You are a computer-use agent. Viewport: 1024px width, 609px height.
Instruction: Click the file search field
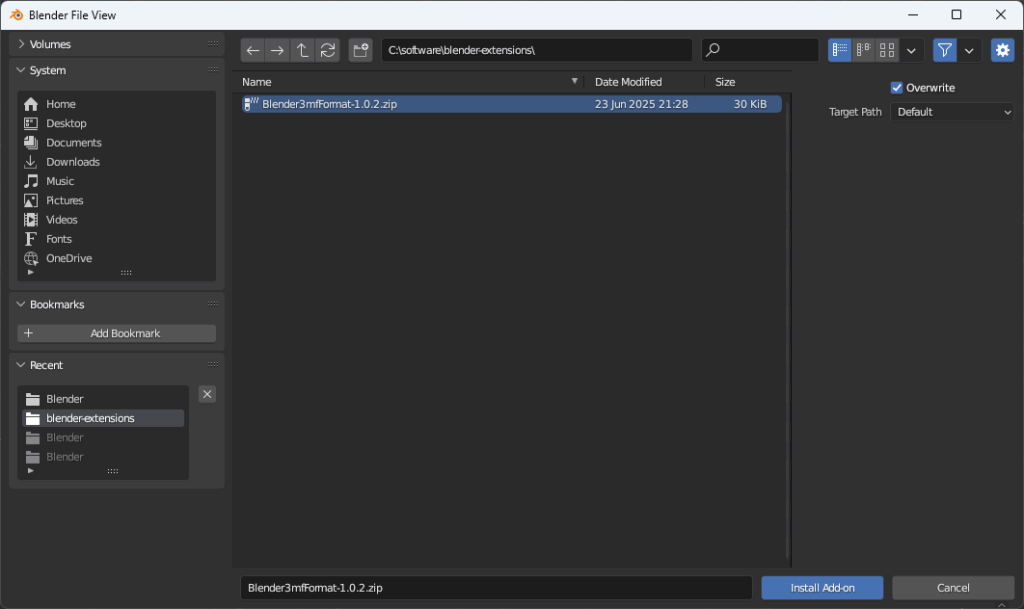(x=760, y=50)
